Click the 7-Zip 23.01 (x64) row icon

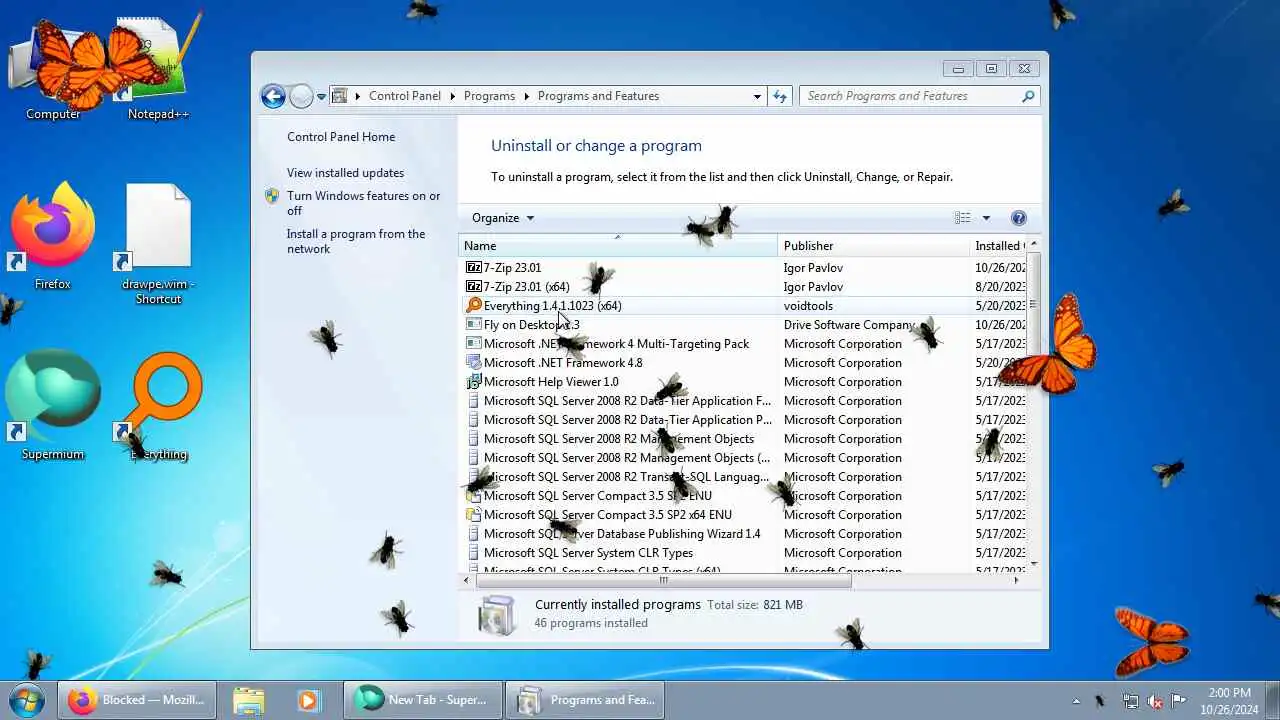point(474,287)
